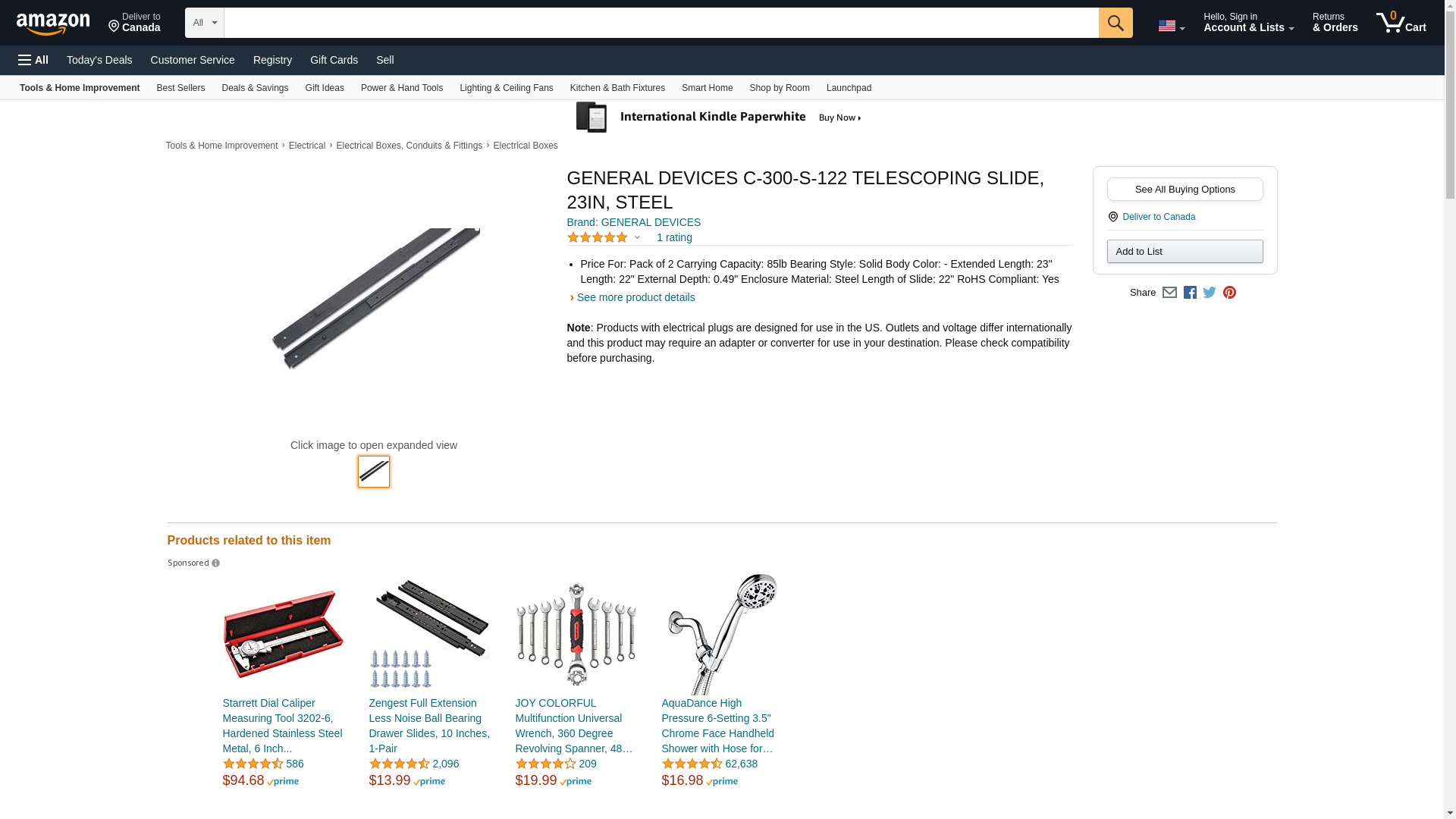Share product on Facebook
The height and width of the screenshot is (819, 1456).
1190,293
